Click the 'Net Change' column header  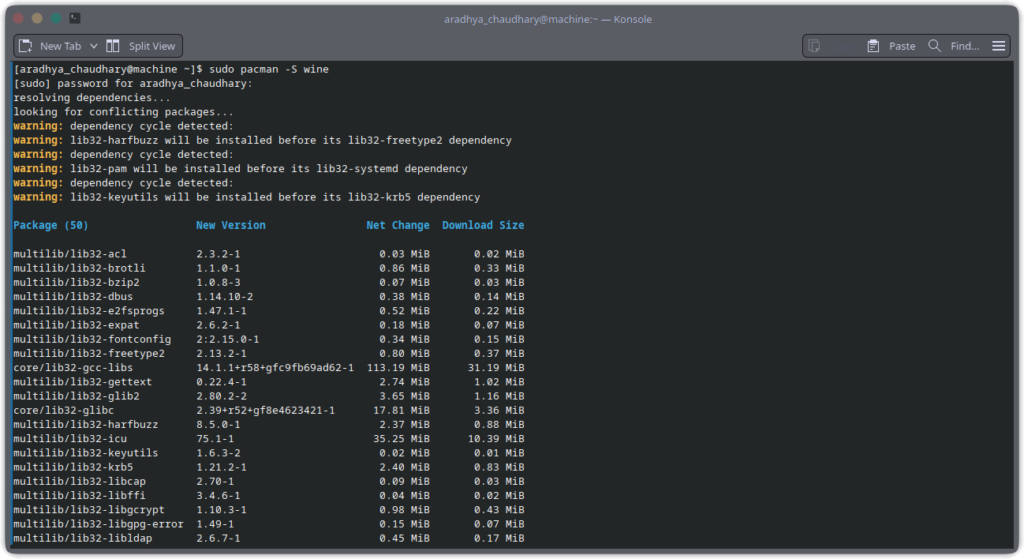(x=398, y=225)
